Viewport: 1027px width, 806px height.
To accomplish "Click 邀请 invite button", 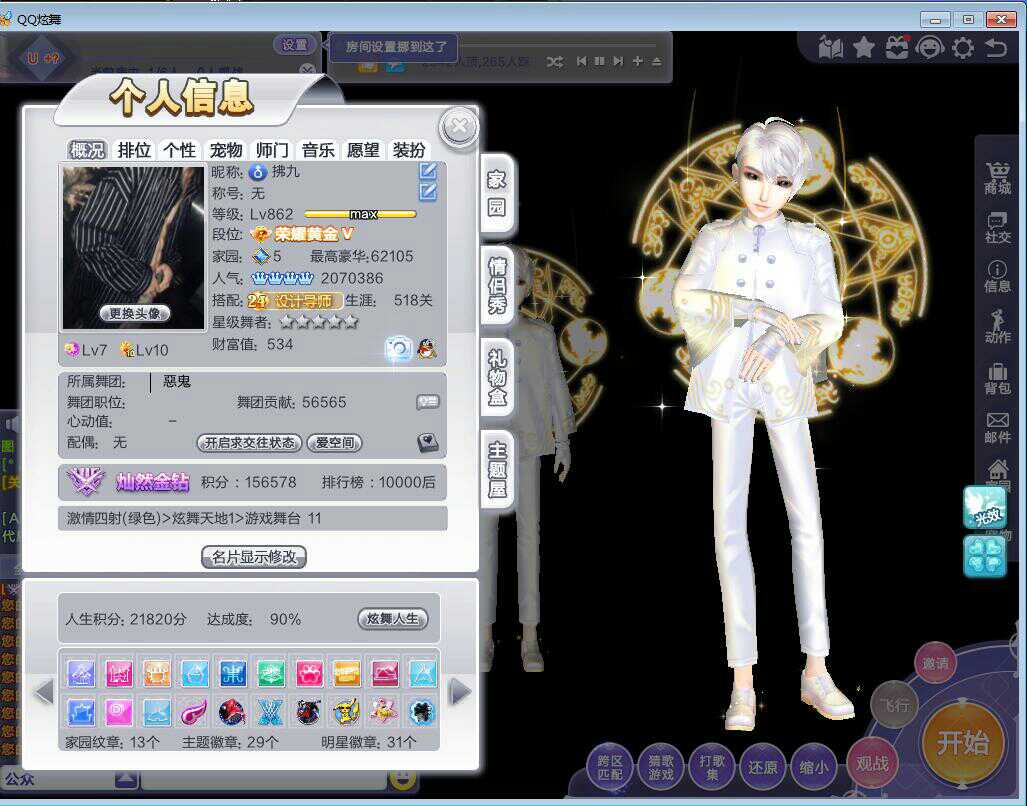I will click(935, 663).
